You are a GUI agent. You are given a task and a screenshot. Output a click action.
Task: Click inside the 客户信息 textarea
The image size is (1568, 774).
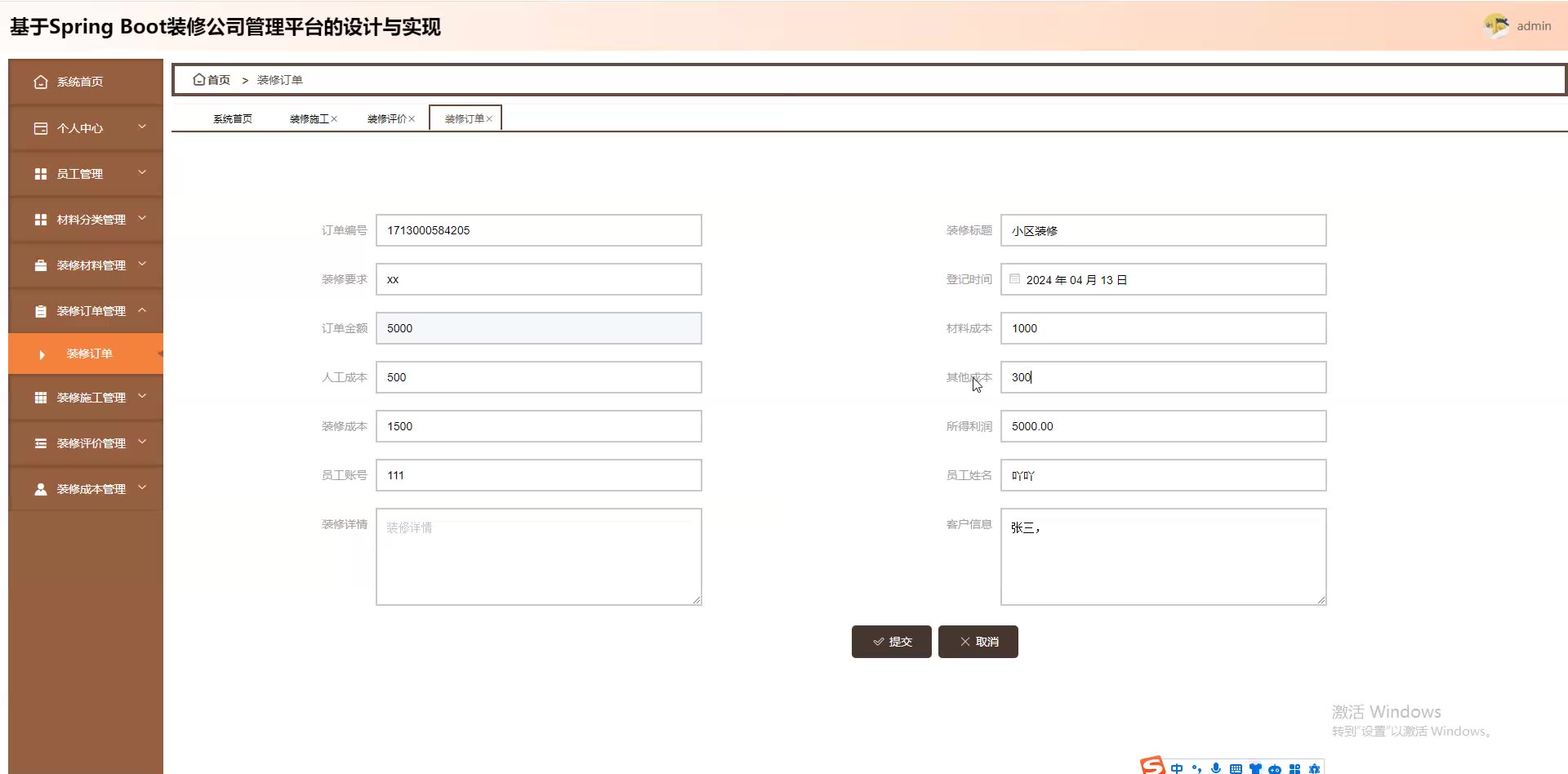1163,557
